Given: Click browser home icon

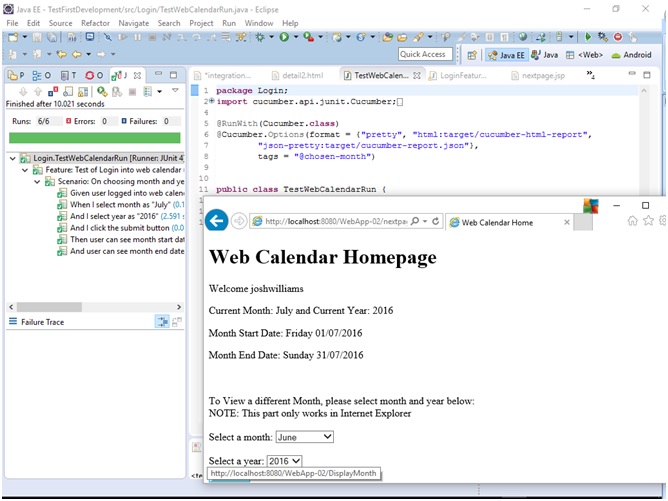Looking at the screenshot, I should point(632,221).
